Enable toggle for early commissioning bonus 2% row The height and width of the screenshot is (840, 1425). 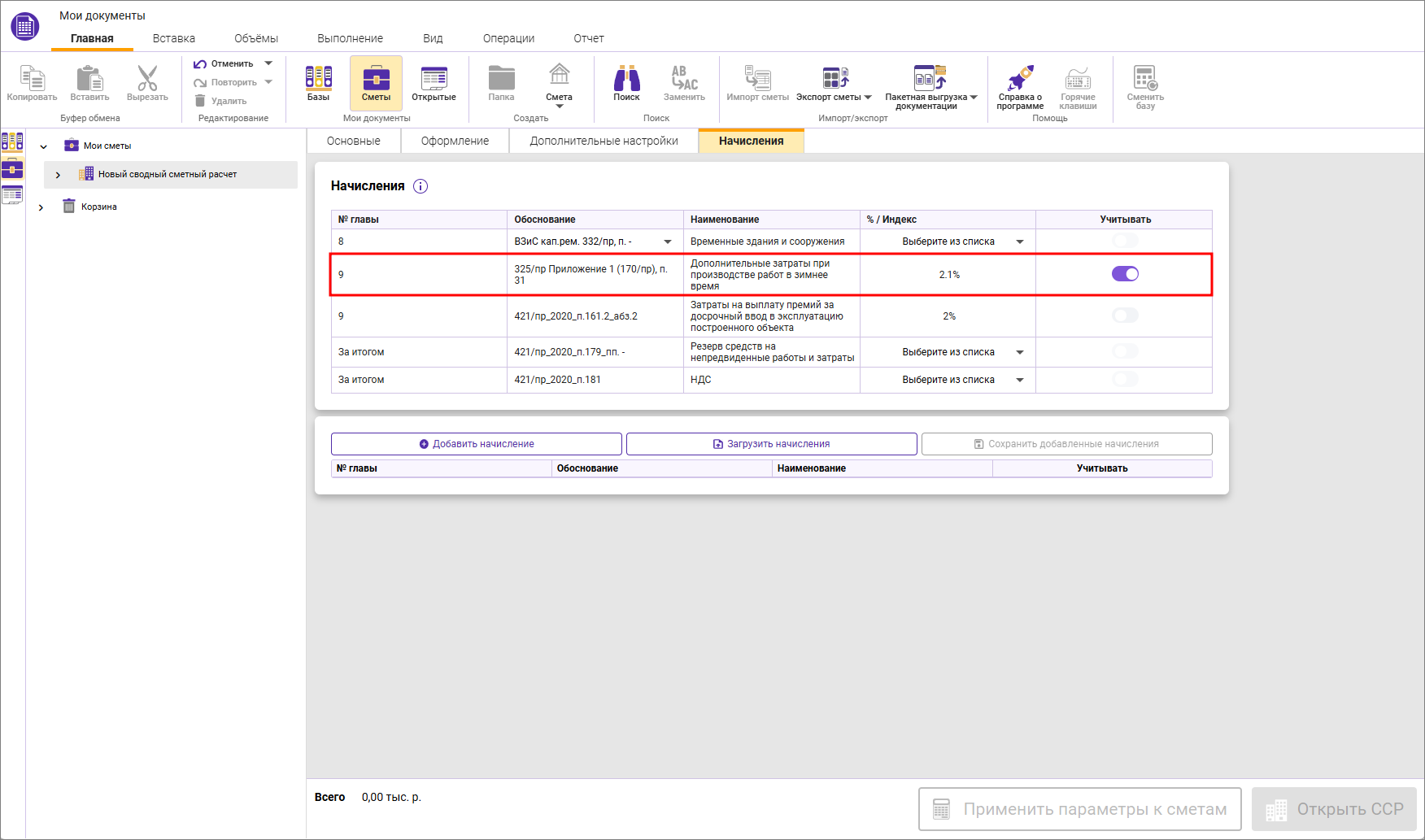(1125, 316)
